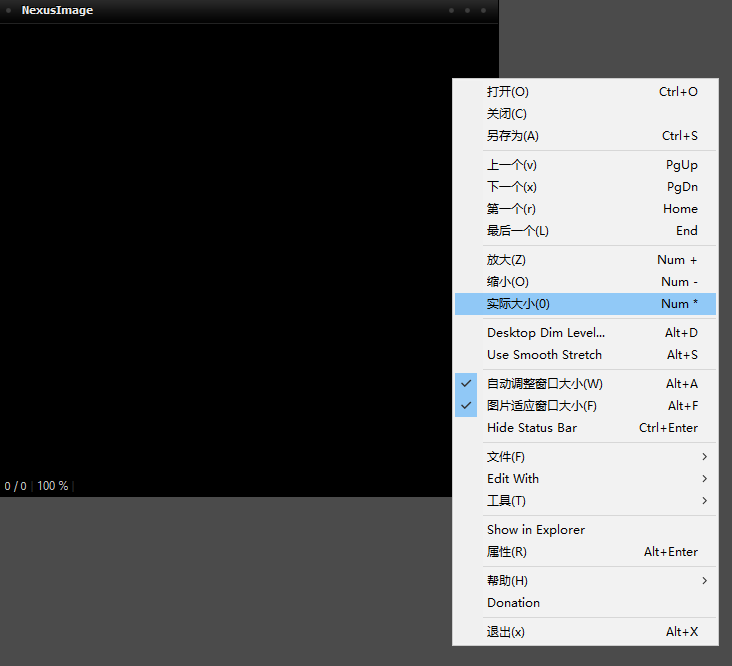Expand the 文件(F) submenu
This screenshot has width=732, height=666.
click(x=585, y=457)
